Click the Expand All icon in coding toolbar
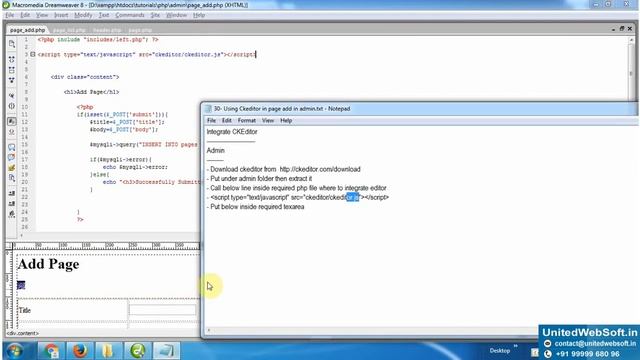This screenshot has width=640, height=360. pyautogui.click(x=12, y=80)
